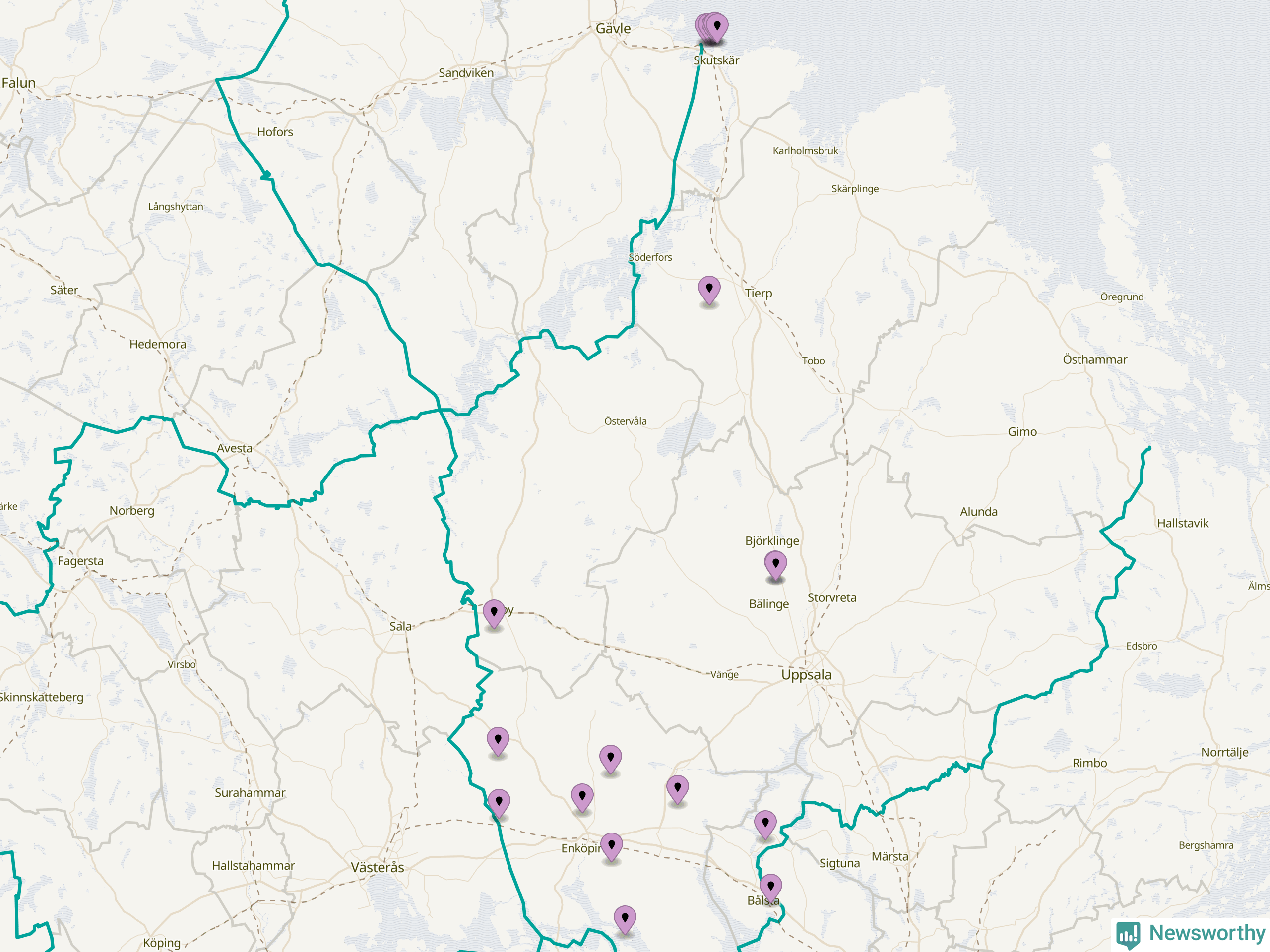Screen dimensions: 1270x952
Task: Click the Norberg label
Action: click(x=132, y=511)
